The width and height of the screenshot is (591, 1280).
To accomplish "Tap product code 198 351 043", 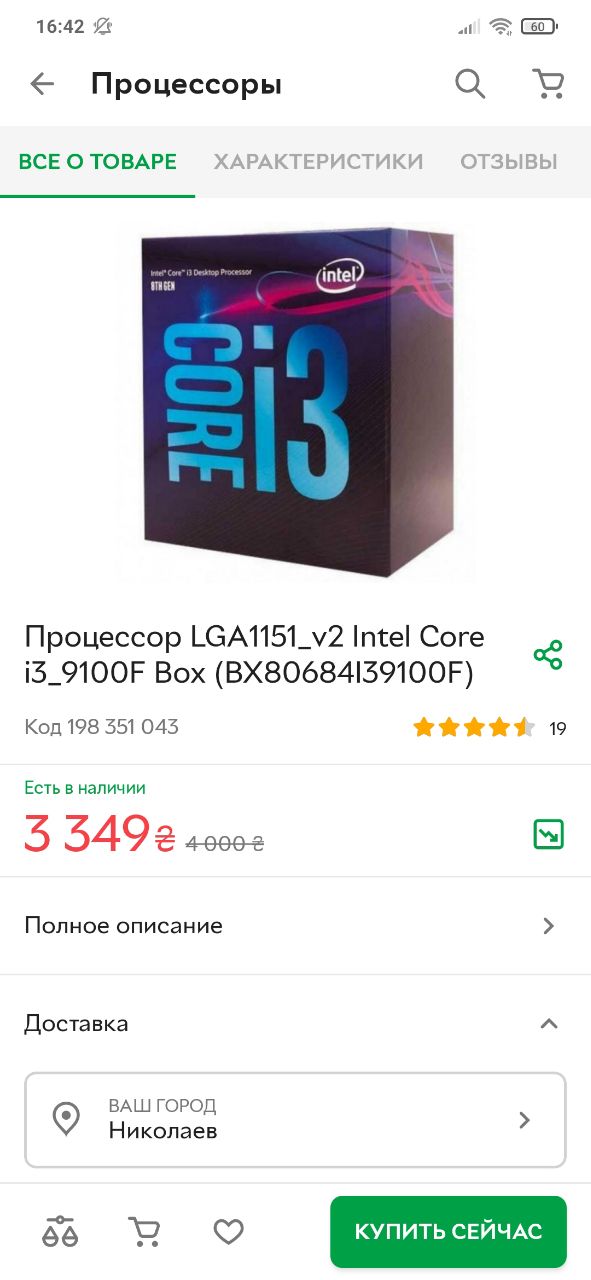I will 102,727.
